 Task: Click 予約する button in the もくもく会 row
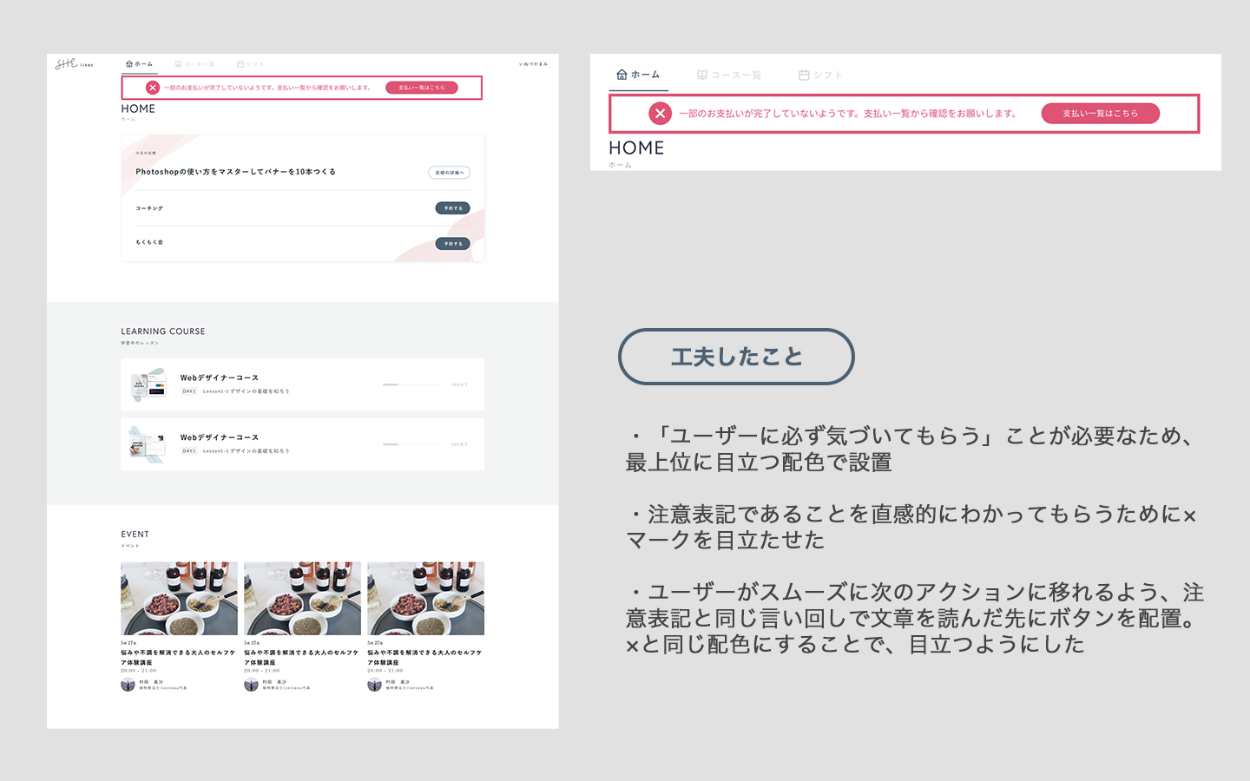tap(452, 243)
